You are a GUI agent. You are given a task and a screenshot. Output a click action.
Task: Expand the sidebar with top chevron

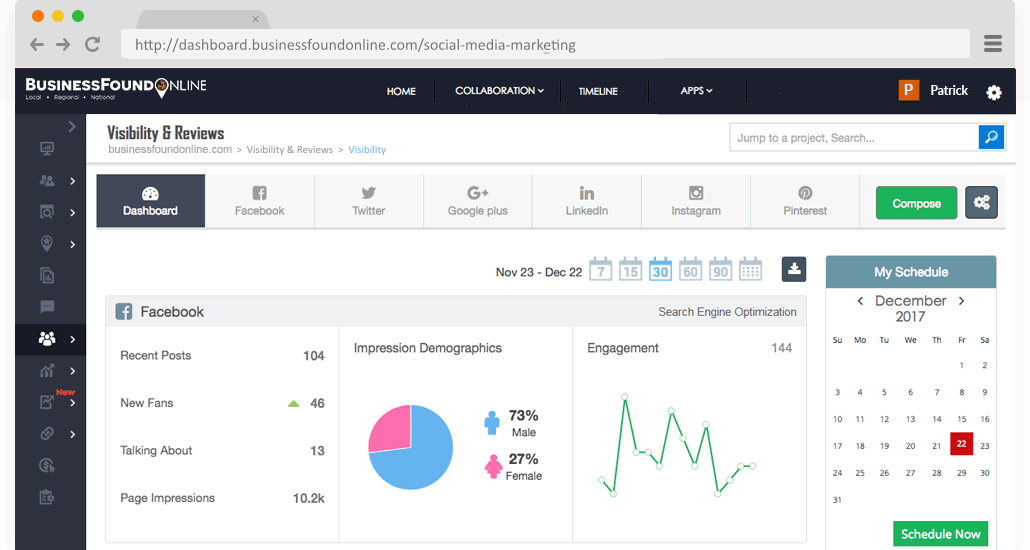[x=72, y=126]
